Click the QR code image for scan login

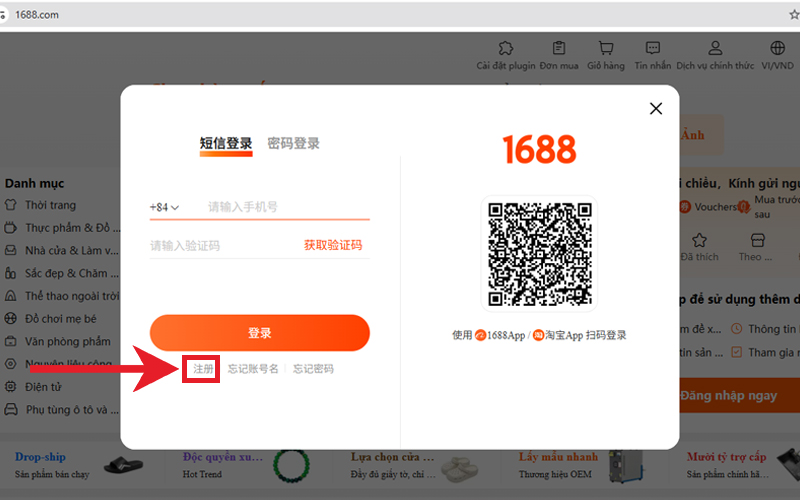(x=539, y=254)
